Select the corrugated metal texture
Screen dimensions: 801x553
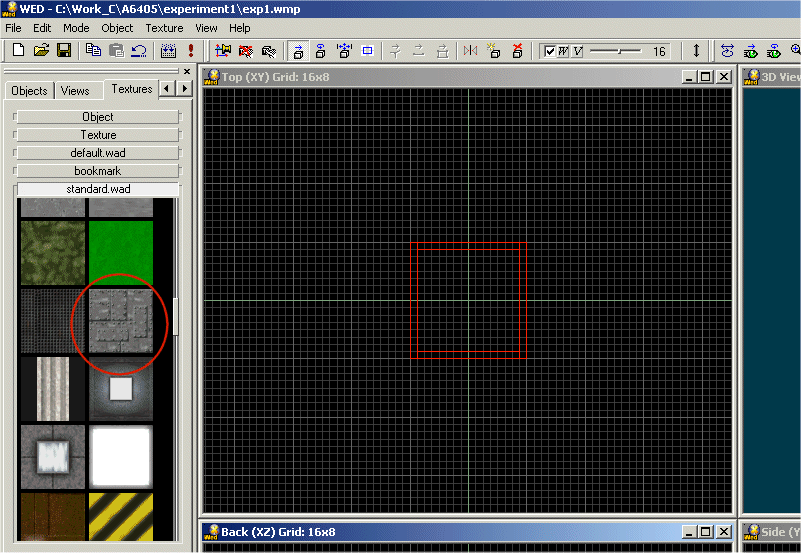tap(53, 389)
